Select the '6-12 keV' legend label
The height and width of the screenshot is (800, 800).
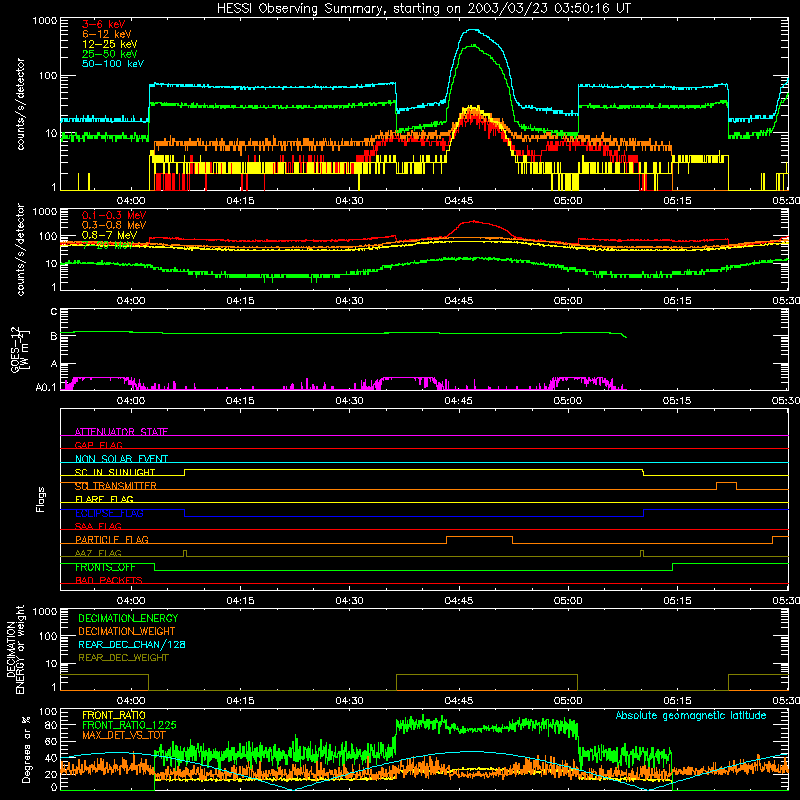tap(106, 34)
